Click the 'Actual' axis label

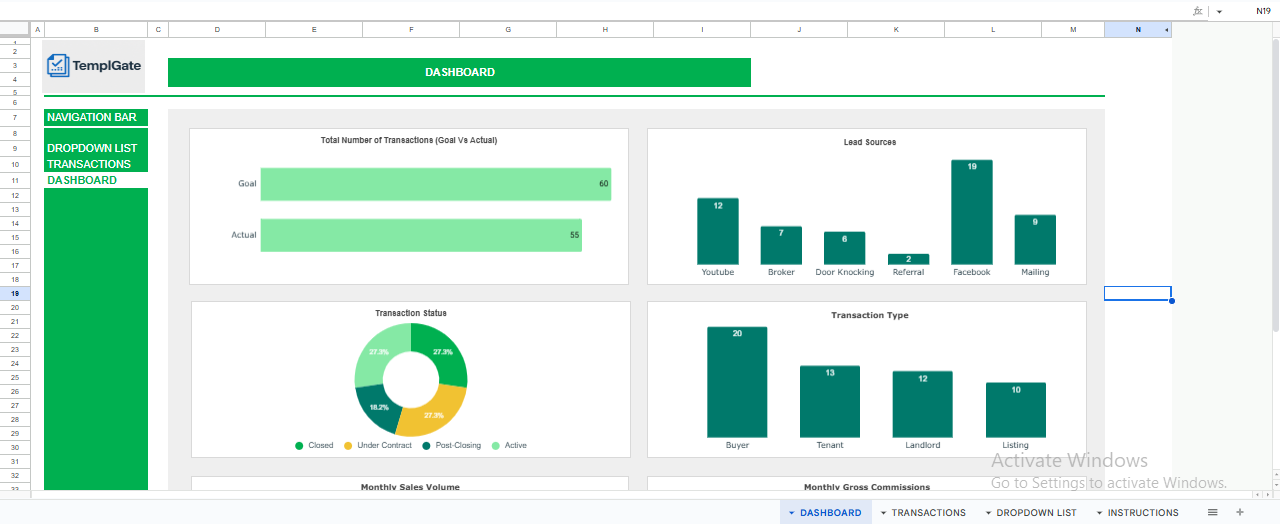(244, 235)
